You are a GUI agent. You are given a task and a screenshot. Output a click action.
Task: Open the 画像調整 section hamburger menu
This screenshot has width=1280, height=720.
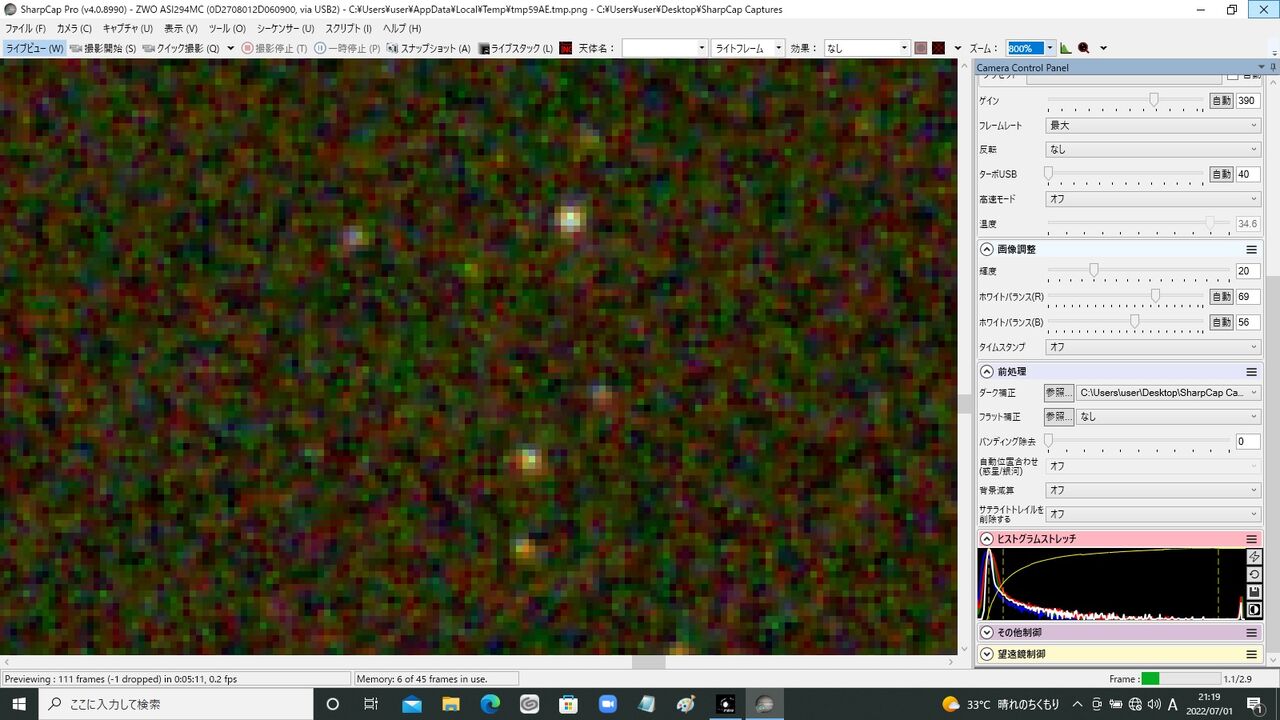tap(1251, 249)
